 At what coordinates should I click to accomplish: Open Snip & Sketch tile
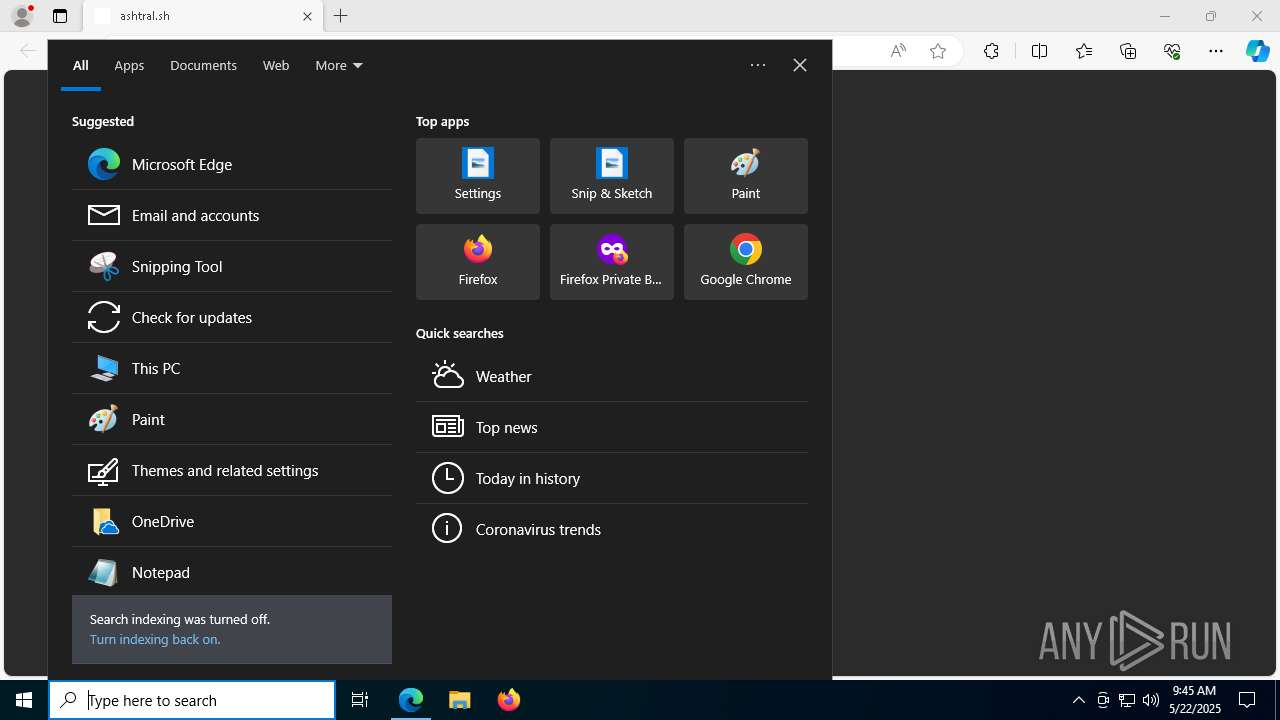point(612,176)
